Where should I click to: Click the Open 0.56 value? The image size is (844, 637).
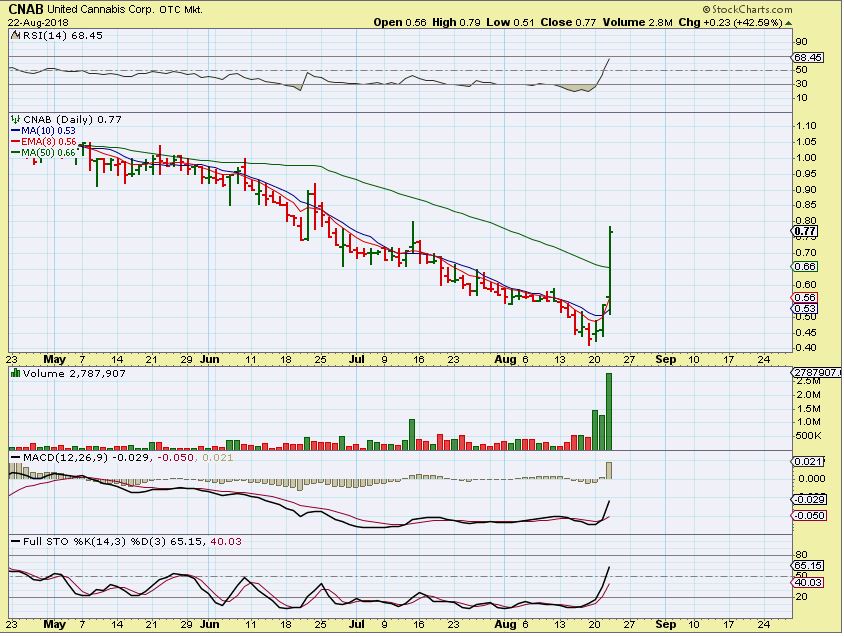click(400, 23)
